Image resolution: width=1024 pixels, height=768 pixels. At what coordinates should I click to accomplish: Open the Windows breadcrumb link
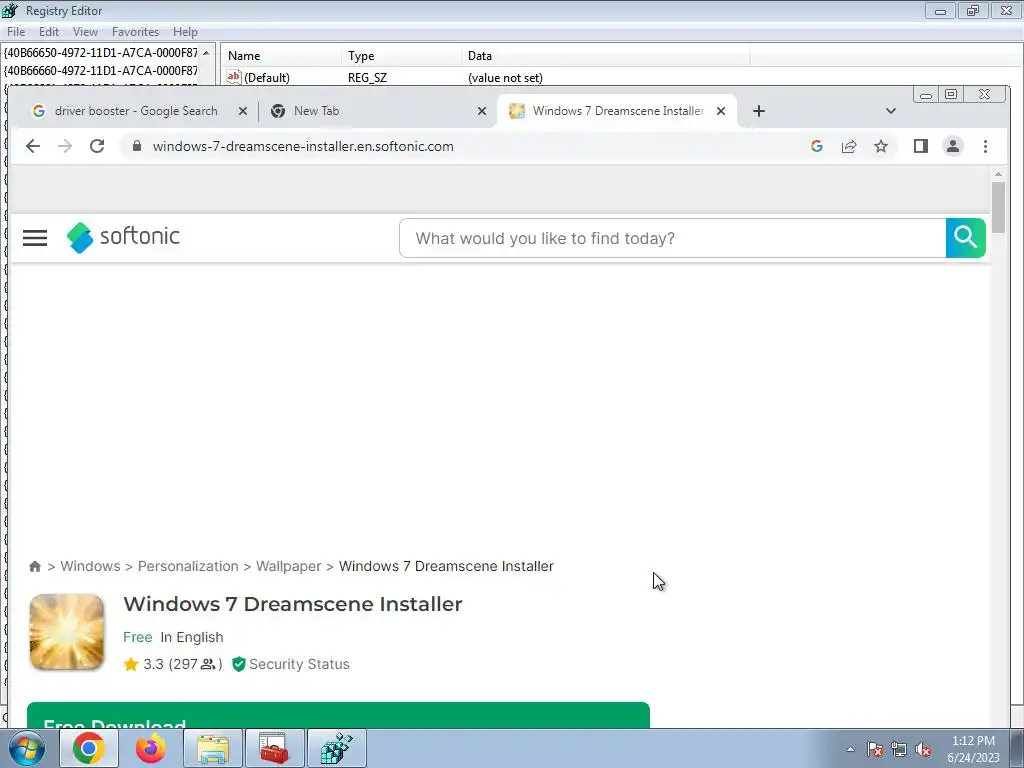pyautogui.click(x=90, y=566)
